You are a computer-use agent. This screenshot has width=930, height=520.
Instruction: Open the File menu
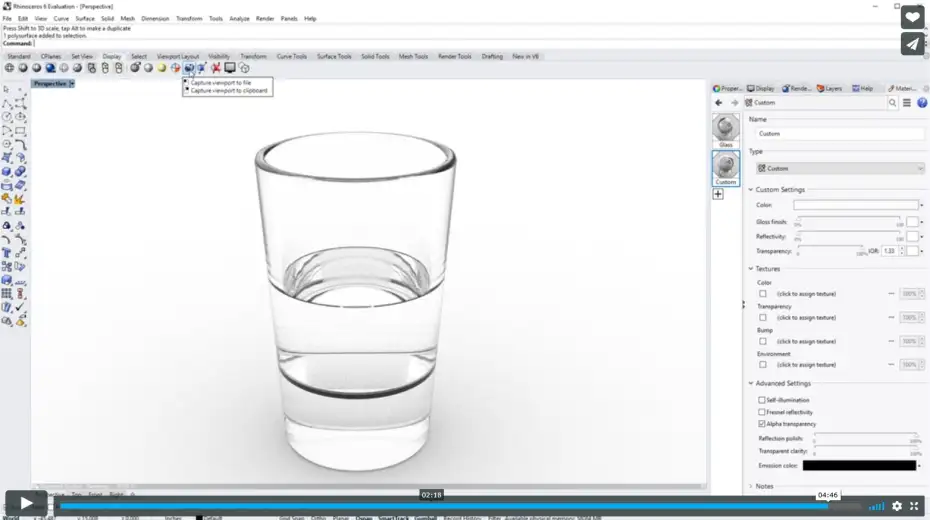coord(7,19)
